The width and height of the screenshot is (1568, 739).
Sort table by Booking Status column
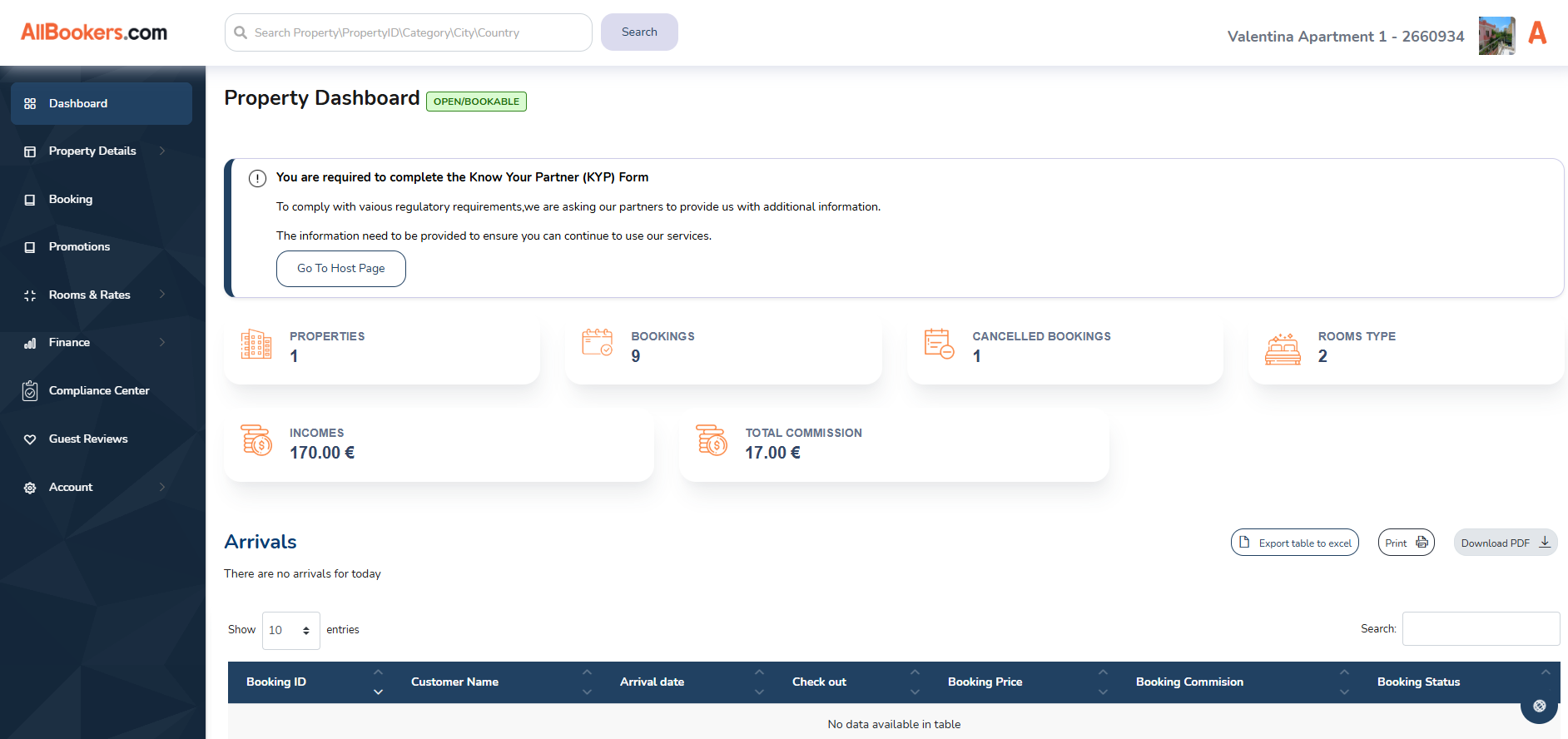click(x=1460, y=682)
